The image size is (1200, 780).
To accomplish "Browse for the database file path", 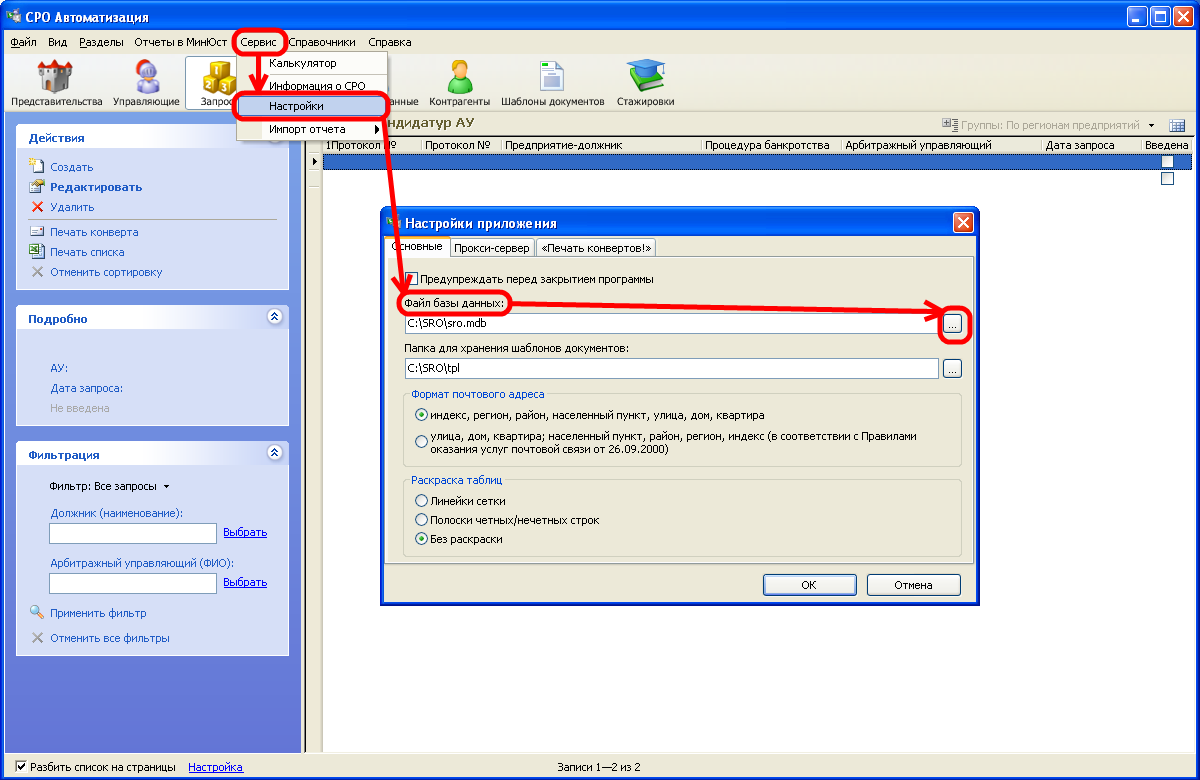I will 952,324.
